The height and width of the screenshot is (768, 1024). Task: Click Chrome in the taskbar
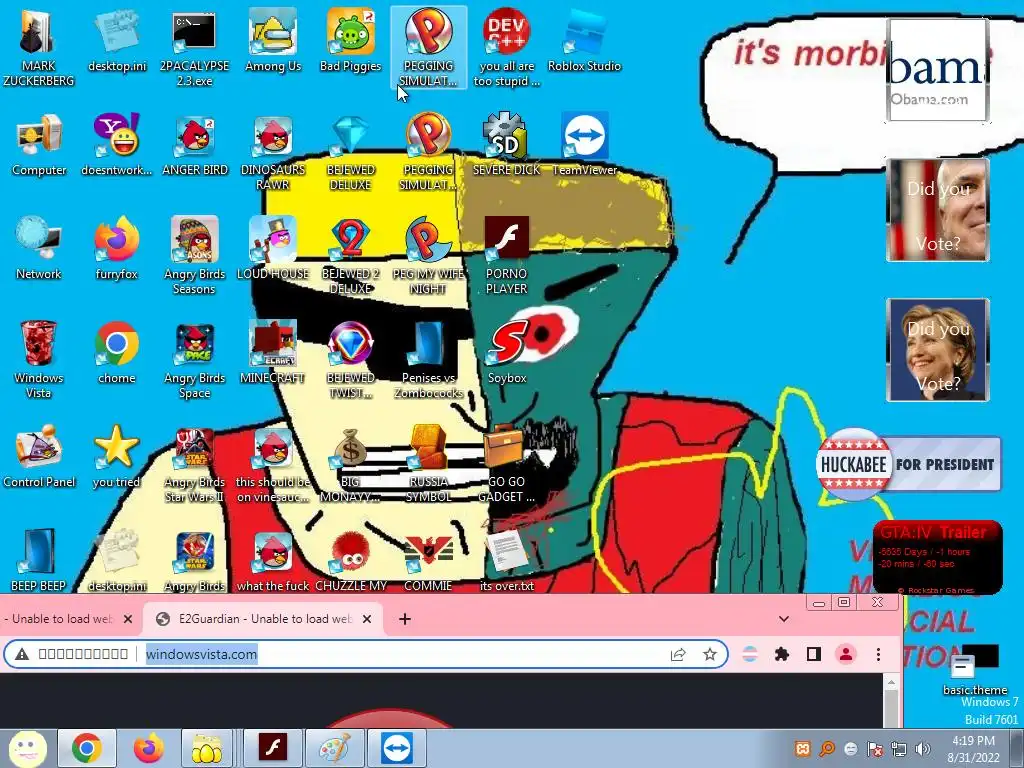[x=86, y=748]
